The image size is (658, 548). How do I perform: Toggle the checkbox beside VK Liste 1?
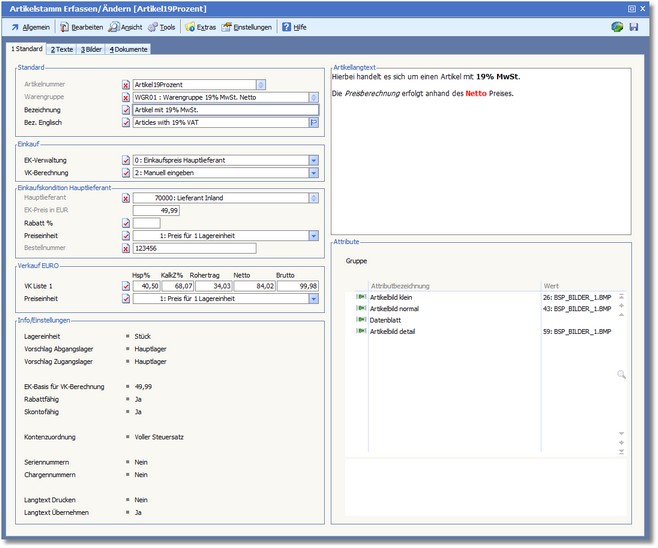[126, 286]
